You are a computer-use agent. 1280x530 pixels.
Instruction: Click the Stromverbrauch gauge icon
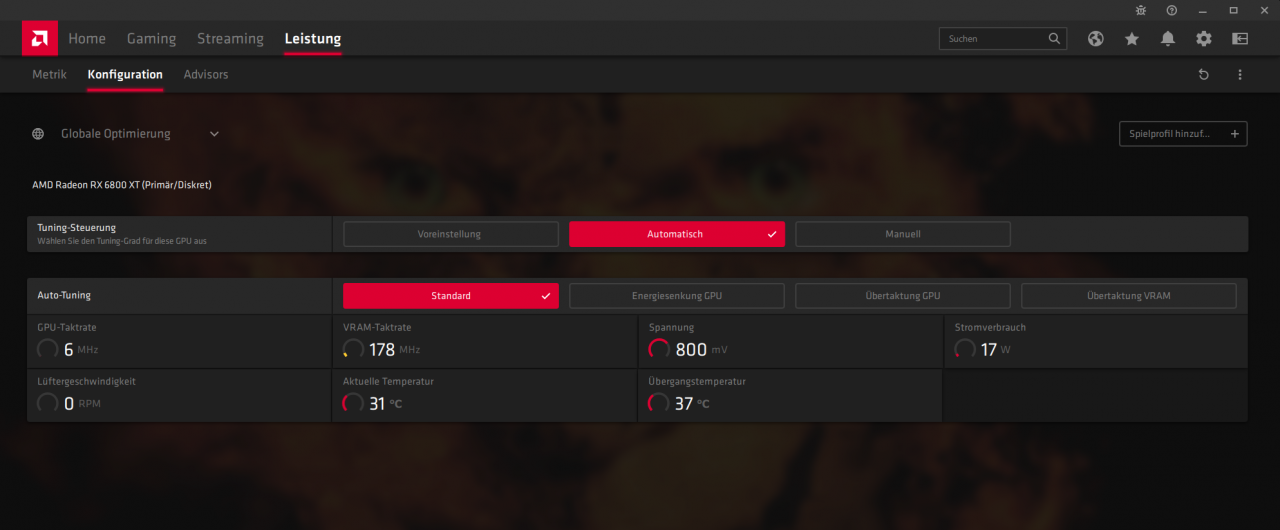[964, 349]
